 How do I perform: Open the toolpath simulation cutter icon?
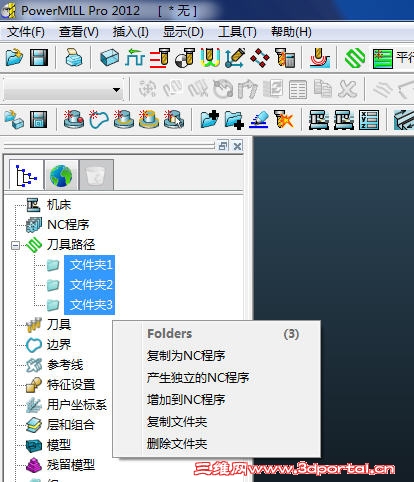319,58
